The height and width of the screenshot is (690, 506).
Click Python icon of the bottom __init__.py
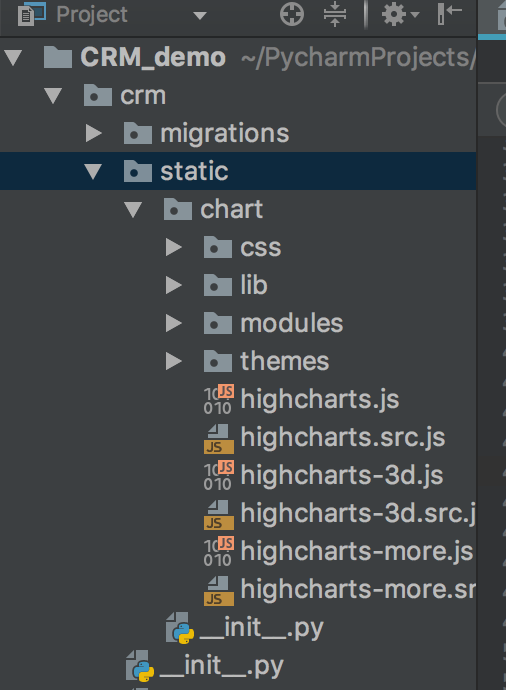[x=140, y=666]
